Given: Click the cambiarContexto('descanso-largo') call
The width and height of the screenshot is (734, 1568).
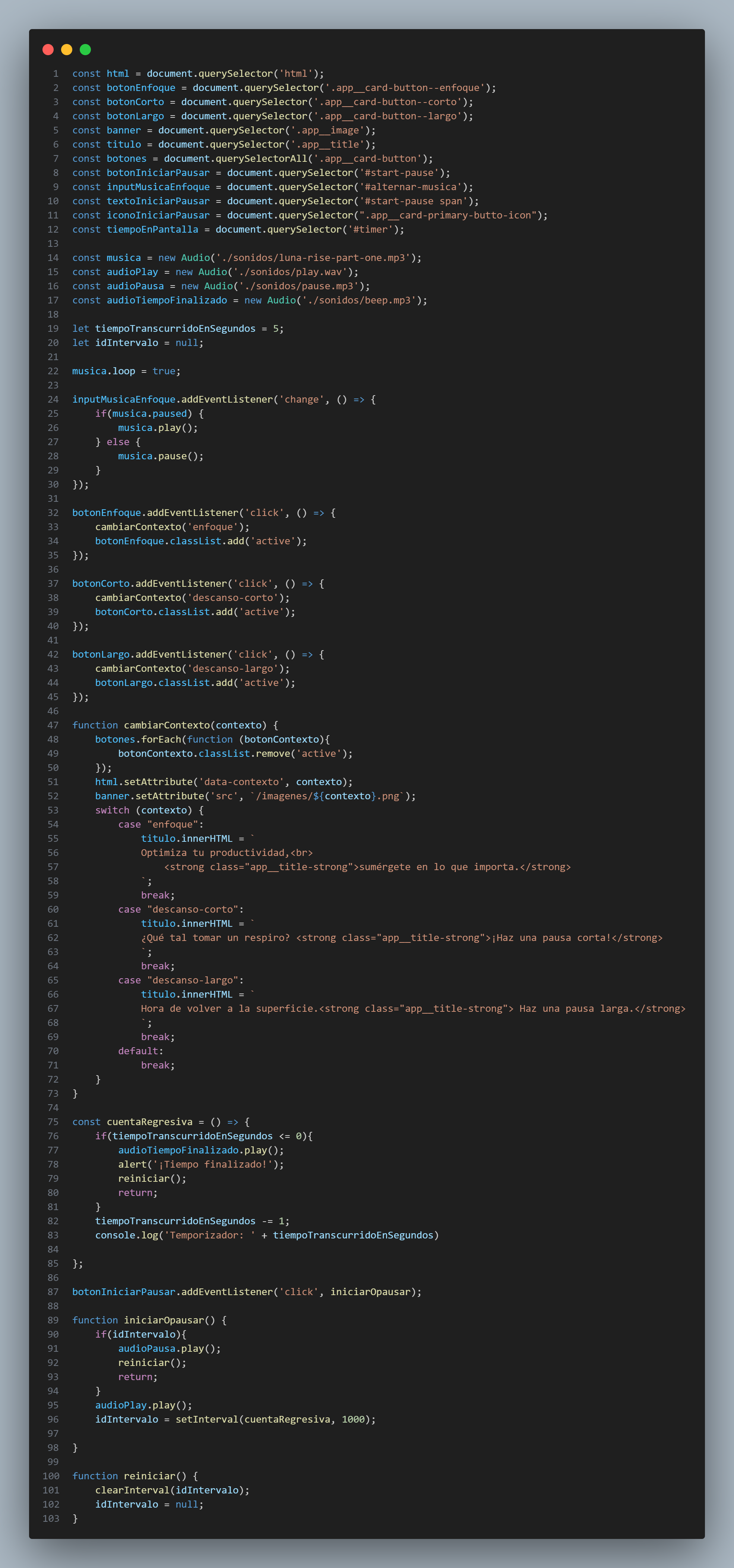Looking at the screenshot, I should (x=192, y=668).
